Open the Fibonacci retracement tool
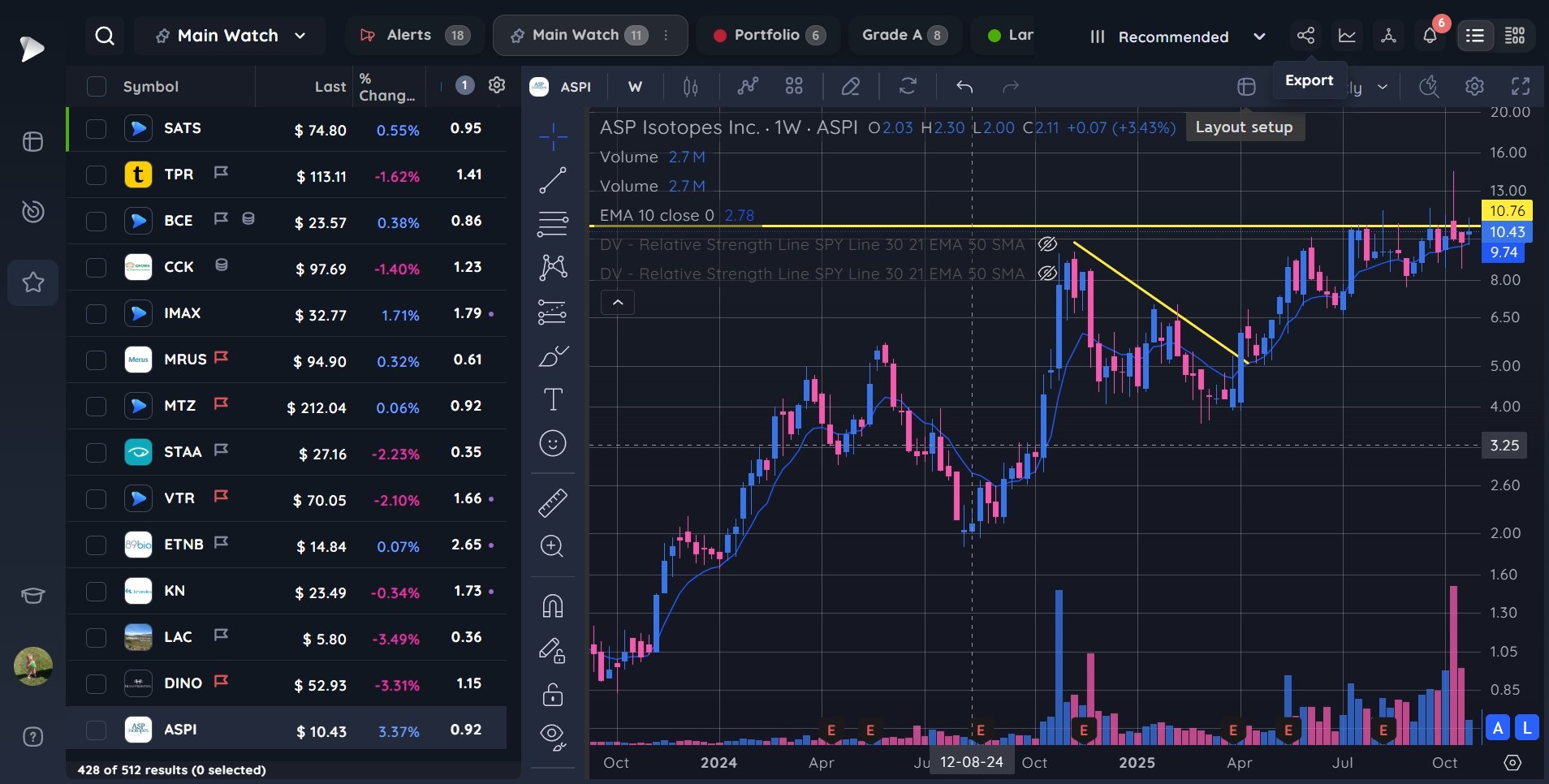The width and height of the screenshot is (1549, 784). point(553,224)
